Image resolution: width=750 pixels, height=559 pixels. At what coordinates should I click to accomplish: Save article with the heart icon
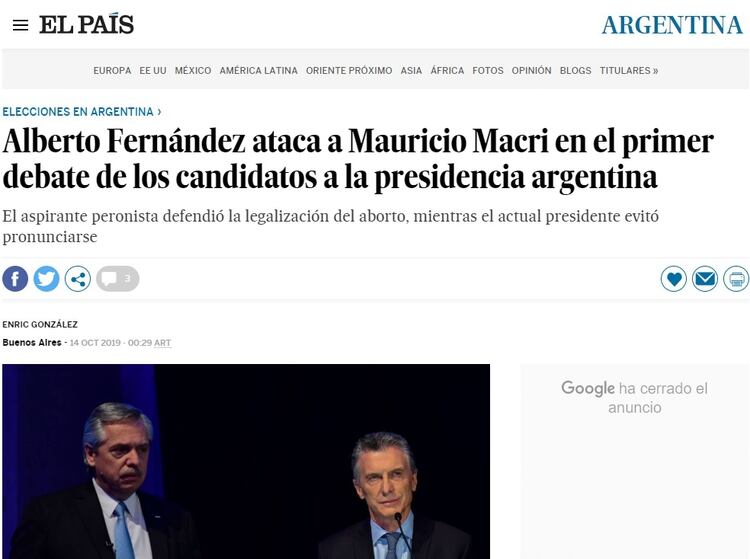point(674,279)
